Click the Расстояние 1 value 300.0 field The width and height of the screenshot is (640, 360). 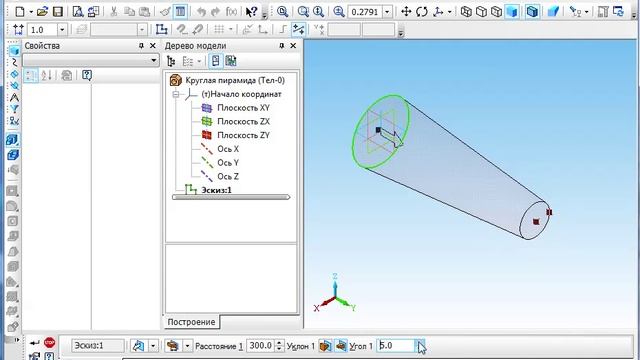[260, 346]
